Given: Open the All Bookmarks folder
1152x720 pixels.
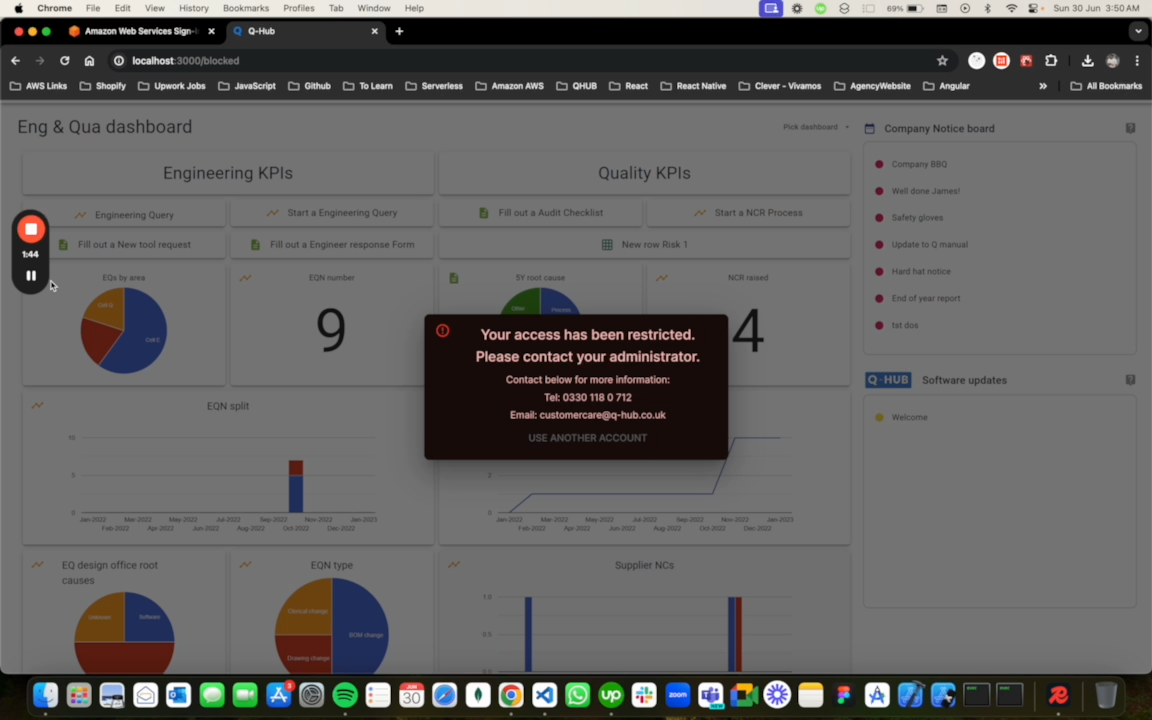Looking at the screenshot, I should point(1106,86).
